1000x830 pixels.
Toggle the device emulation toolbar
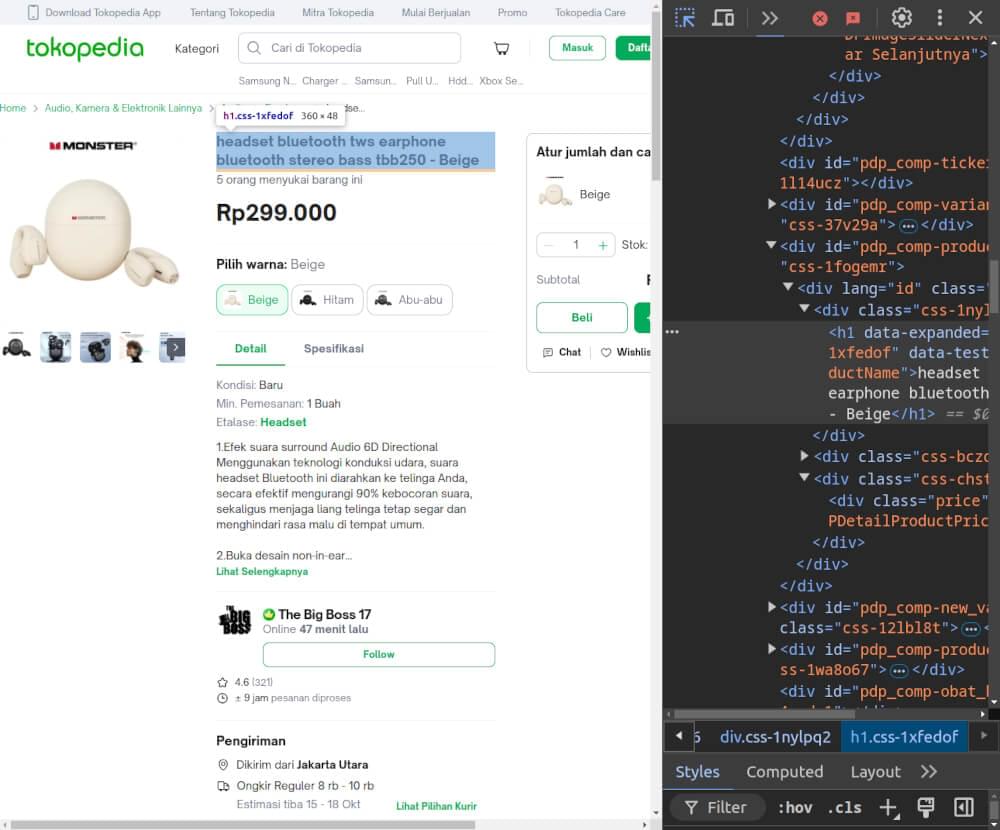point(723,17)
